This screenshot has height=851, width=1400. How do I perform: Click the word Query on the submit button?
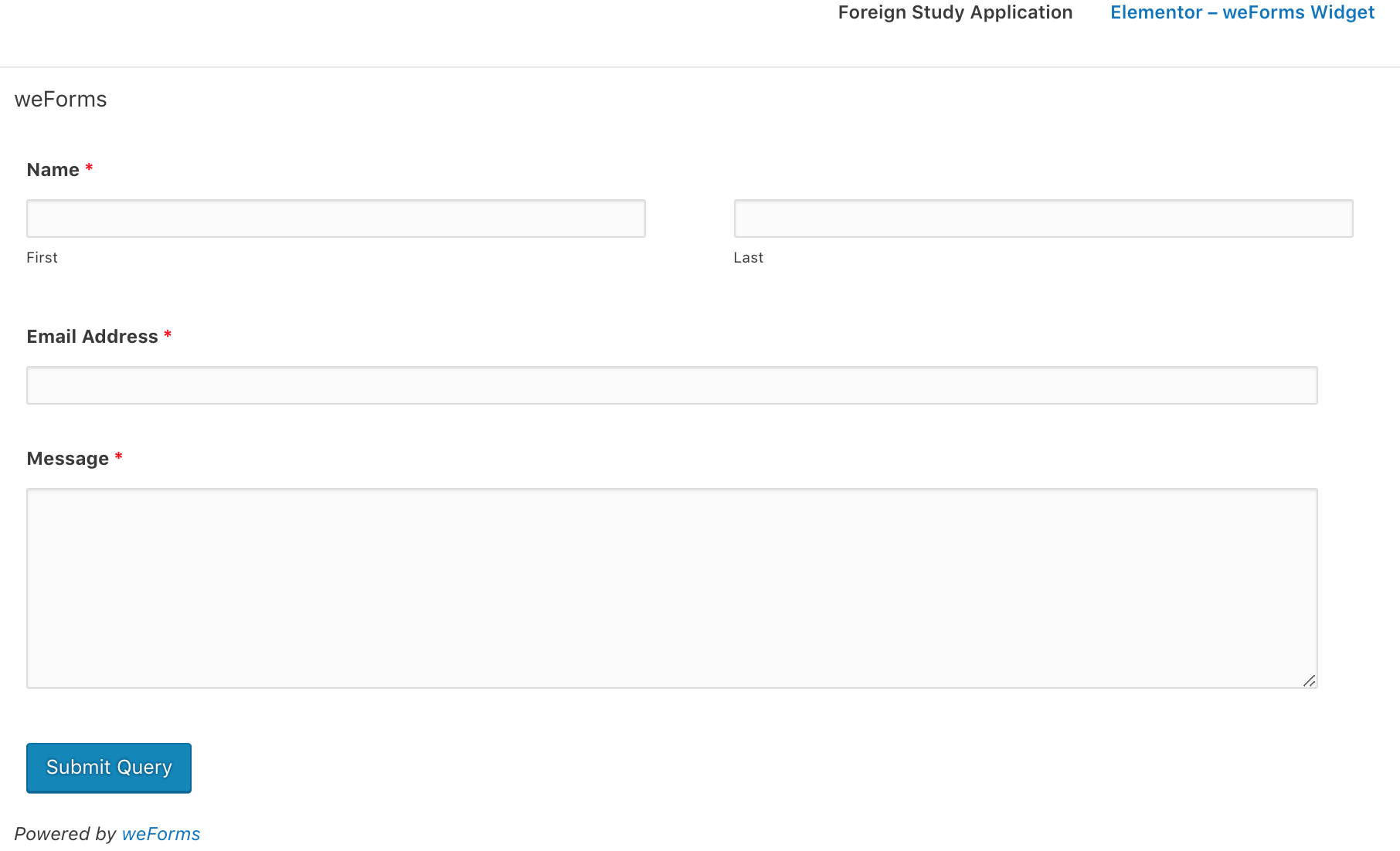144,768
